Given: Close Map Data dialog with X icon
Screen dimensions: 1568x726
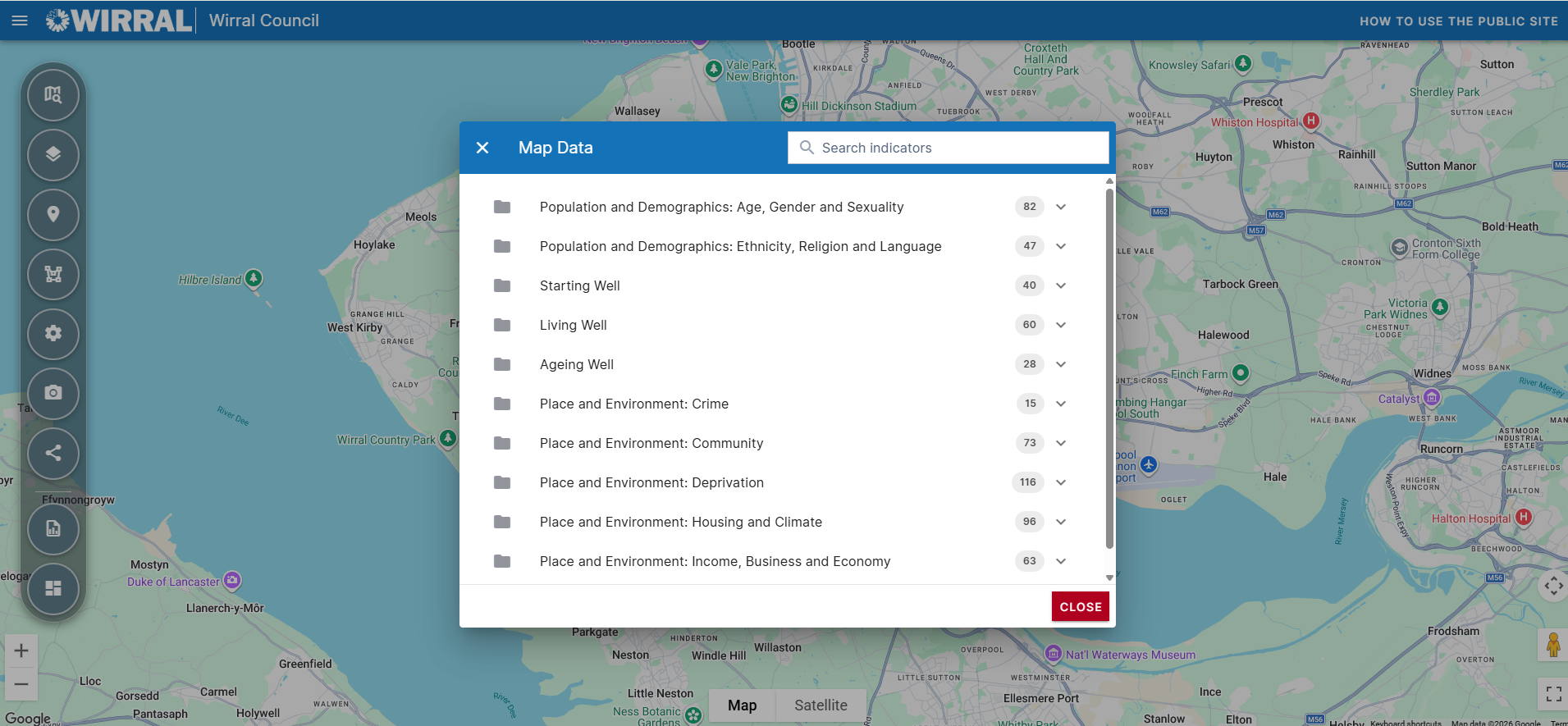Looking at the screenshot, I should [482, 148].
